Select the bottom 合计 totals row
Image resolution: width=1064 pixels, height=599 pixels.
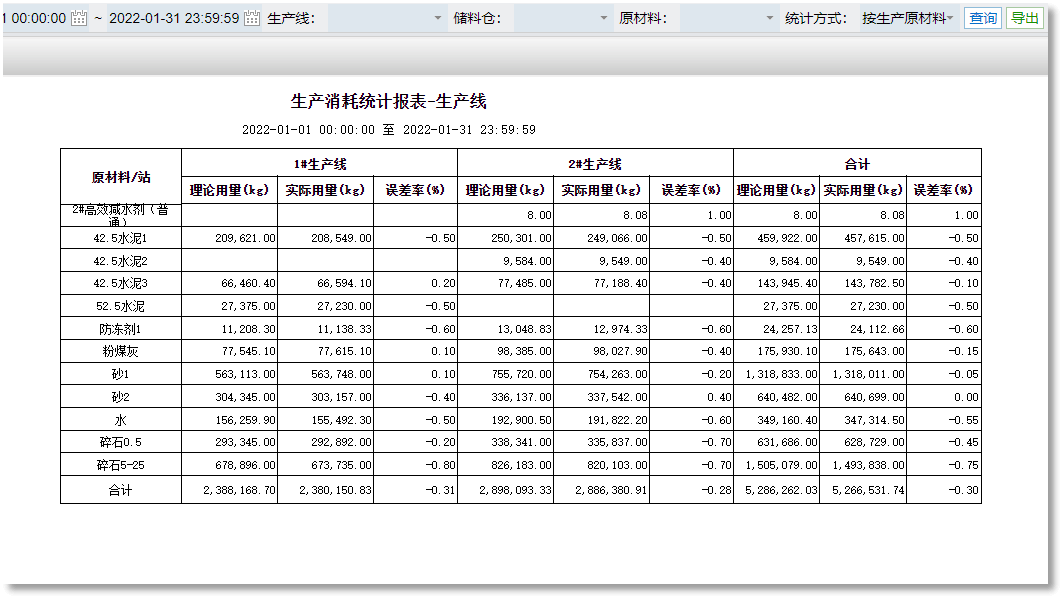tap(120, 490)
